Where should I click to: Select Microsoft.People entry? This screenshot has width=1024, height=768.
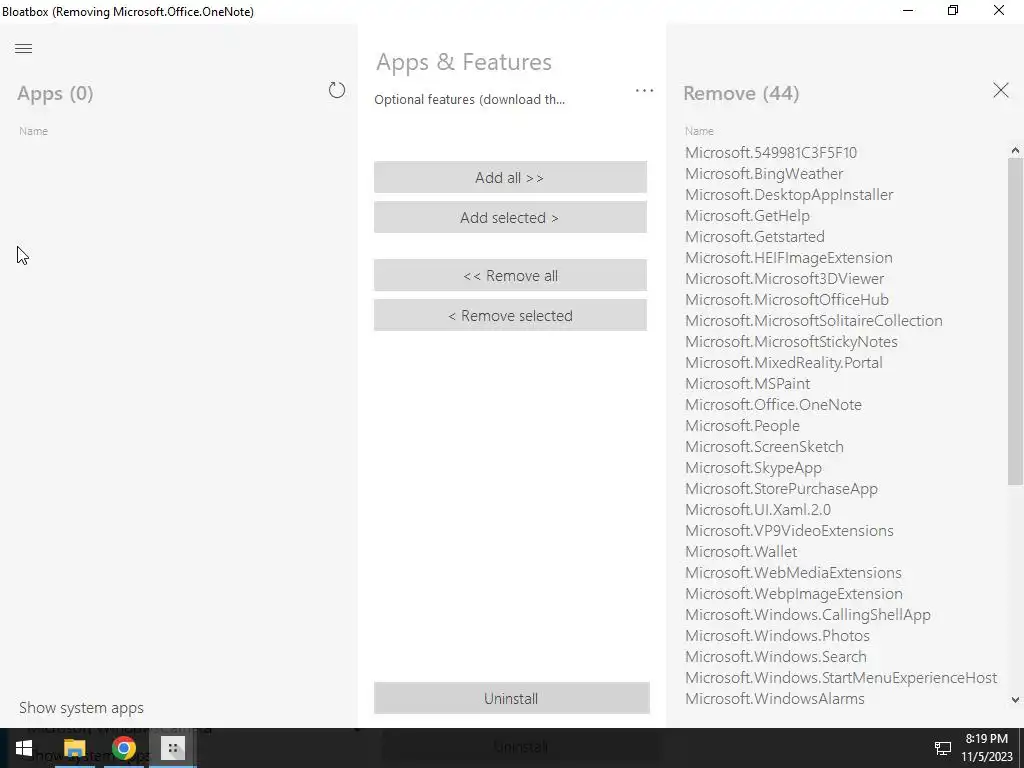(742, 425)
